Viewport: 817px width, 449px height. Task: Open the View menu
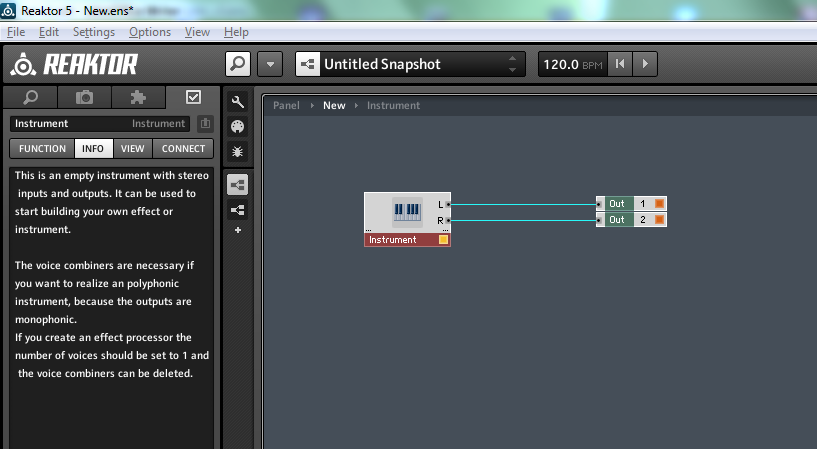tap(197, 32)
